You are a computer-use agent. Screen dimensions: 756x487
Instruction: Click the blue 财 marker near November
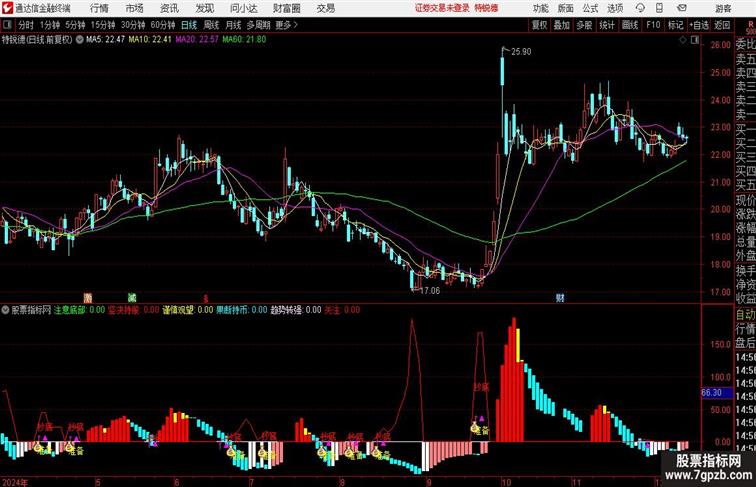(560, 298)
